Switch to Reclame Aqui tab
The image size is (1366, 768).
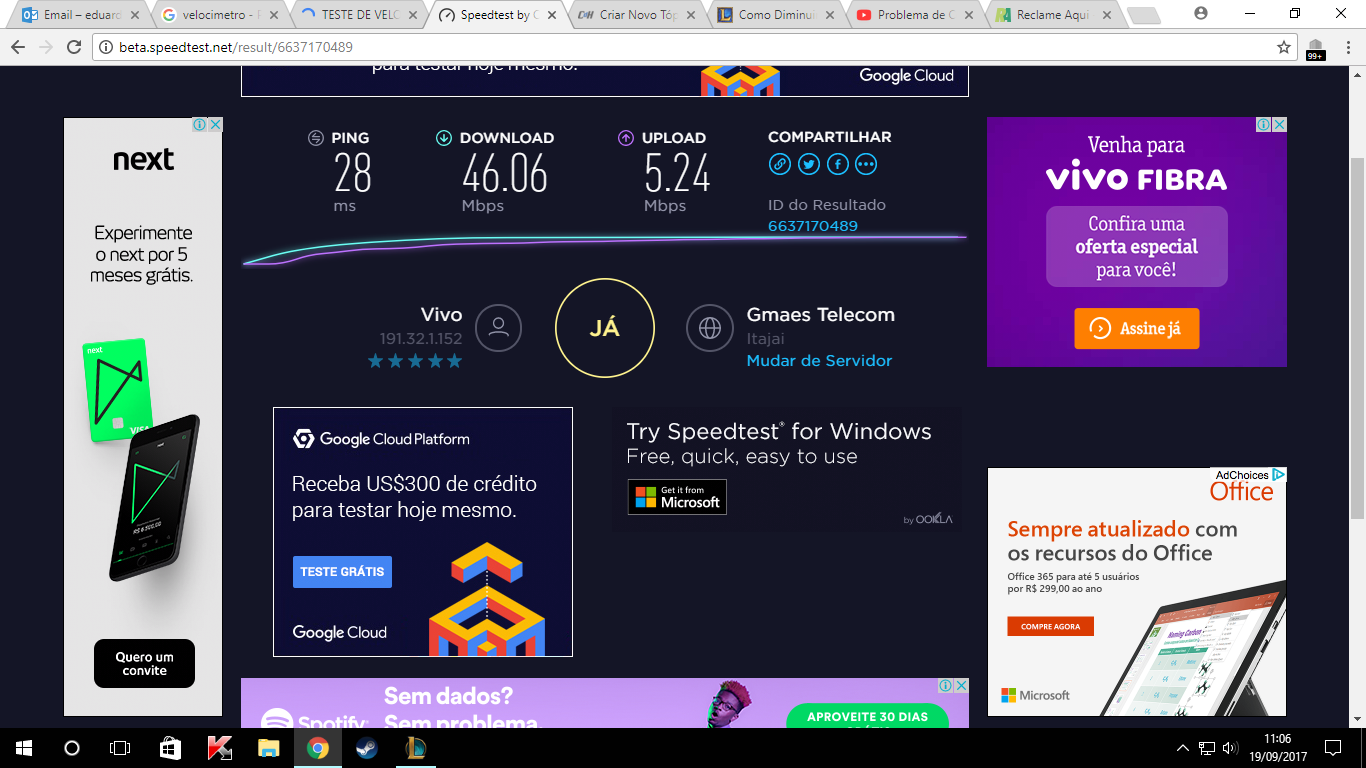(x=1053, y=15)
